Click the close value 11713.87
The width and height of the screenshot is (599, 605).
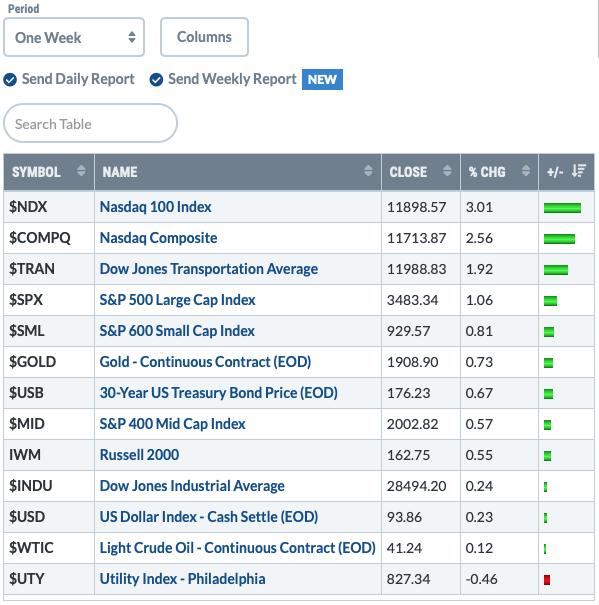[416, 238]
